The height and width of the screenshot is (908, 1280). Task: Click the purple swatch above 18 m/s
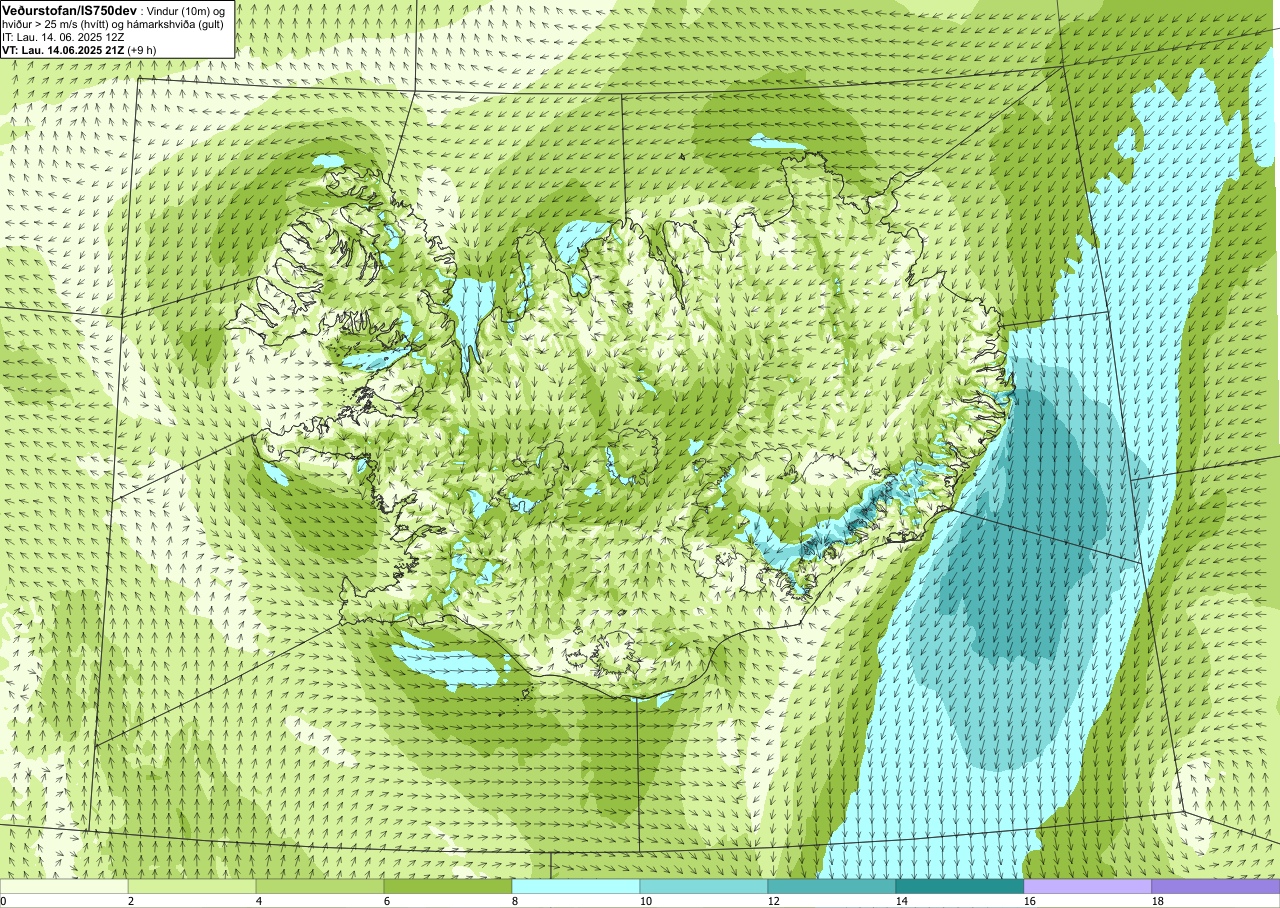click(x=1216, y=886)
